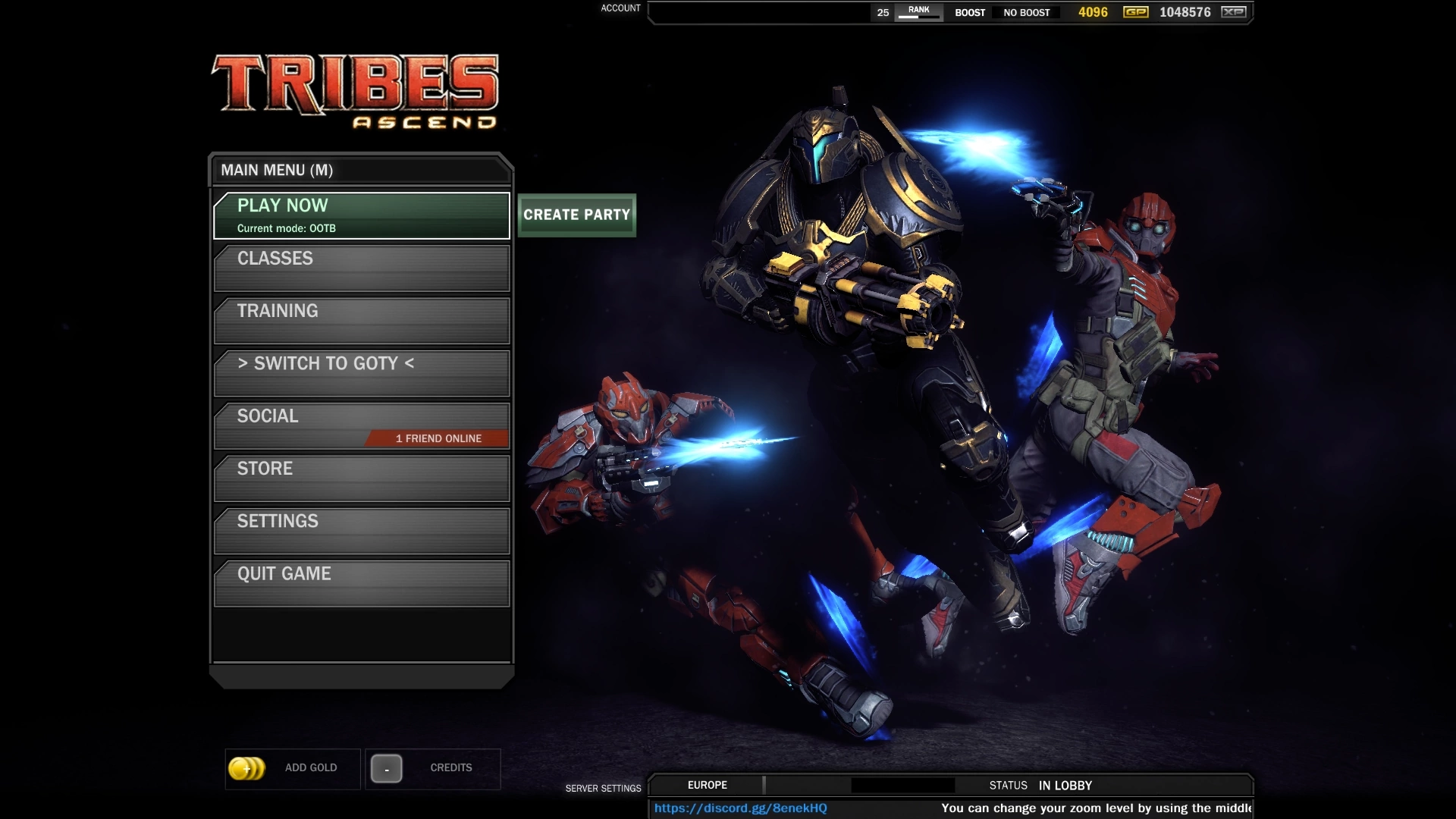Viewport: 1456px width, 819px height.
Task: Click the In Lobby status text
Action: [x=1065, y=786]
